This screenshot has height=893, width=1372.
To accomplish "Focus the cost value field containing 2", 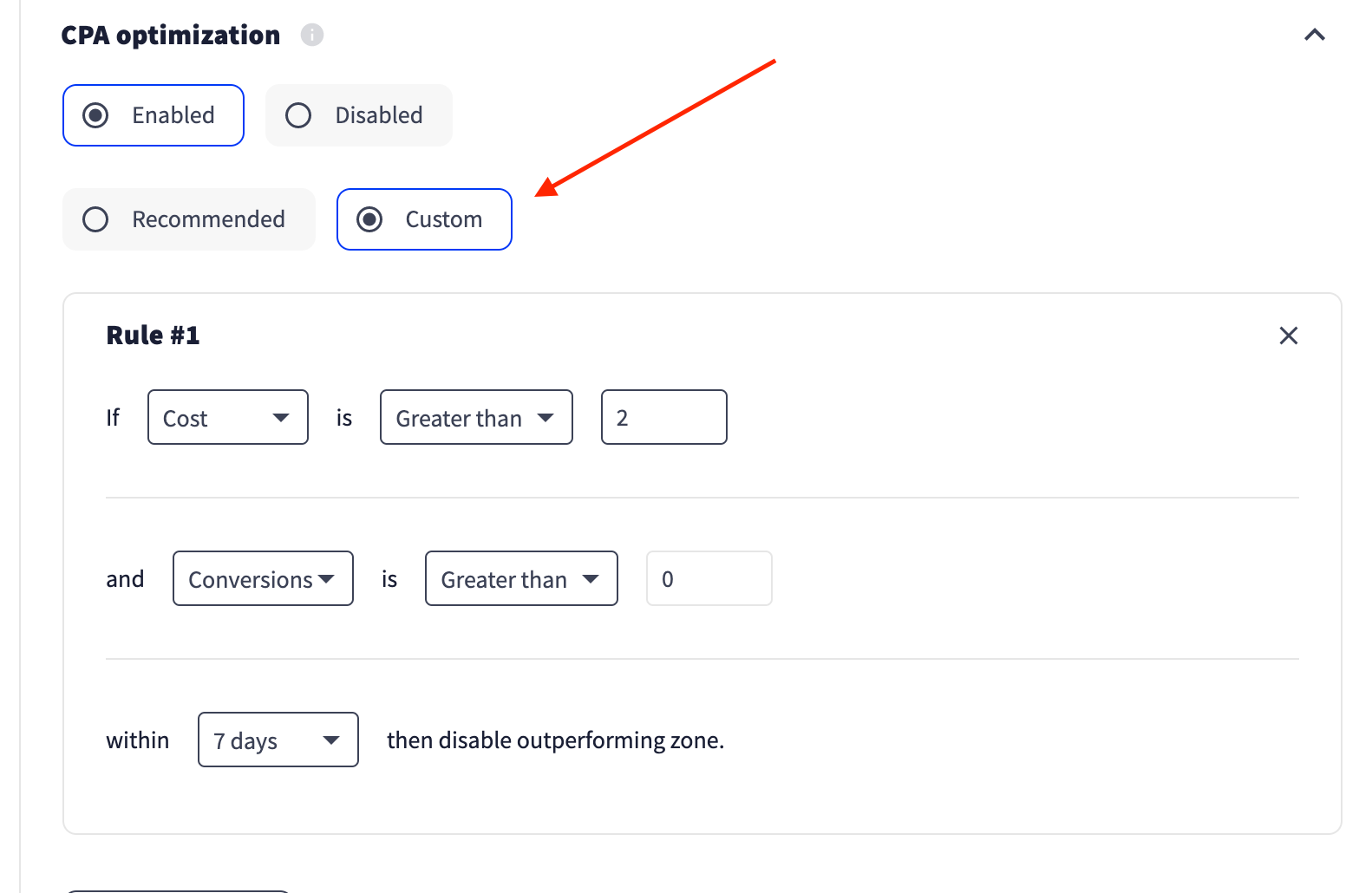I will (x=664, y=417).
